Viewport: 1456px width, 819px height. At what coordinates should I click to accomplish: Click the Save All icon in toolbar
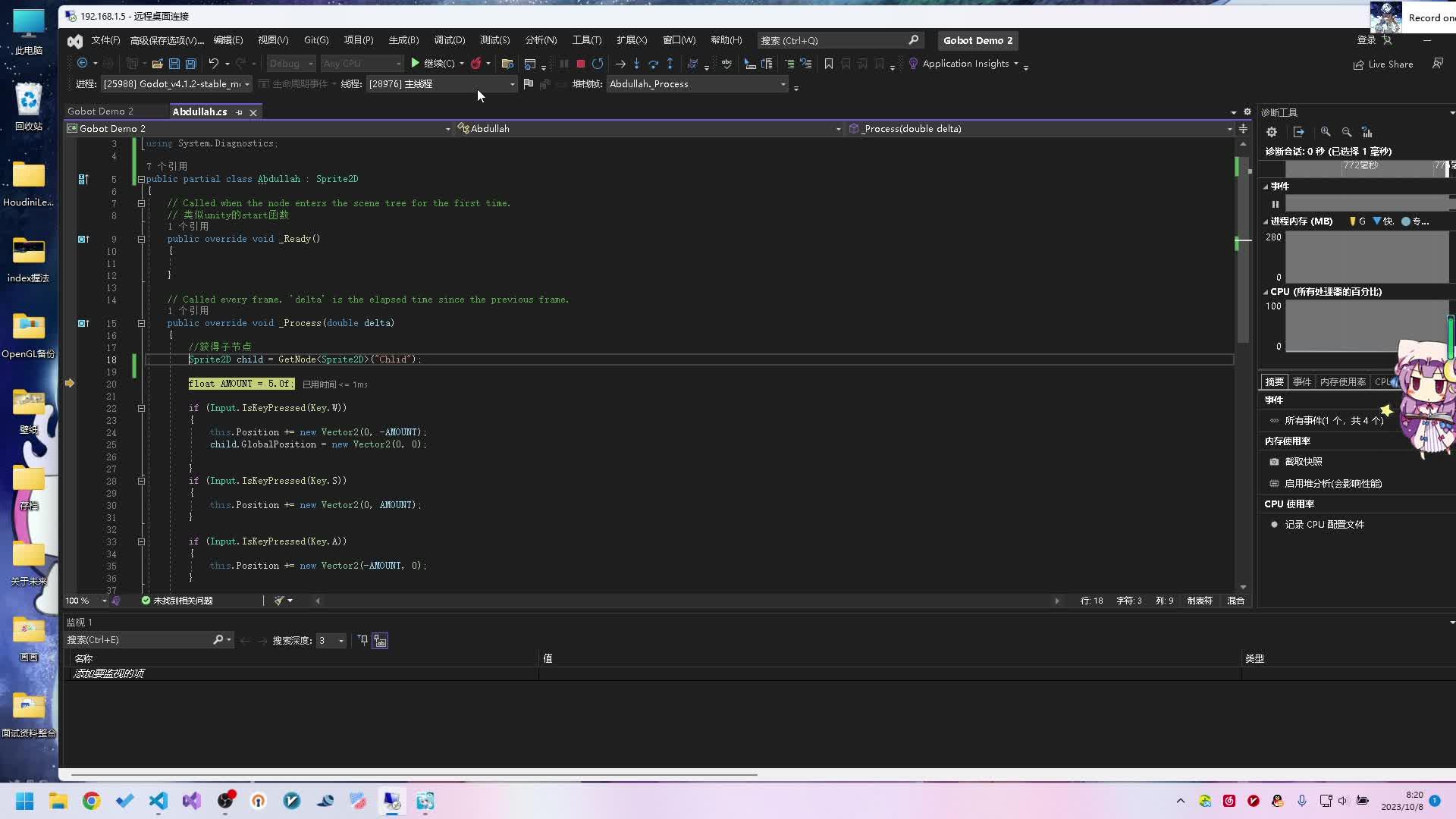pyautogui.click(x=191, y=64)
